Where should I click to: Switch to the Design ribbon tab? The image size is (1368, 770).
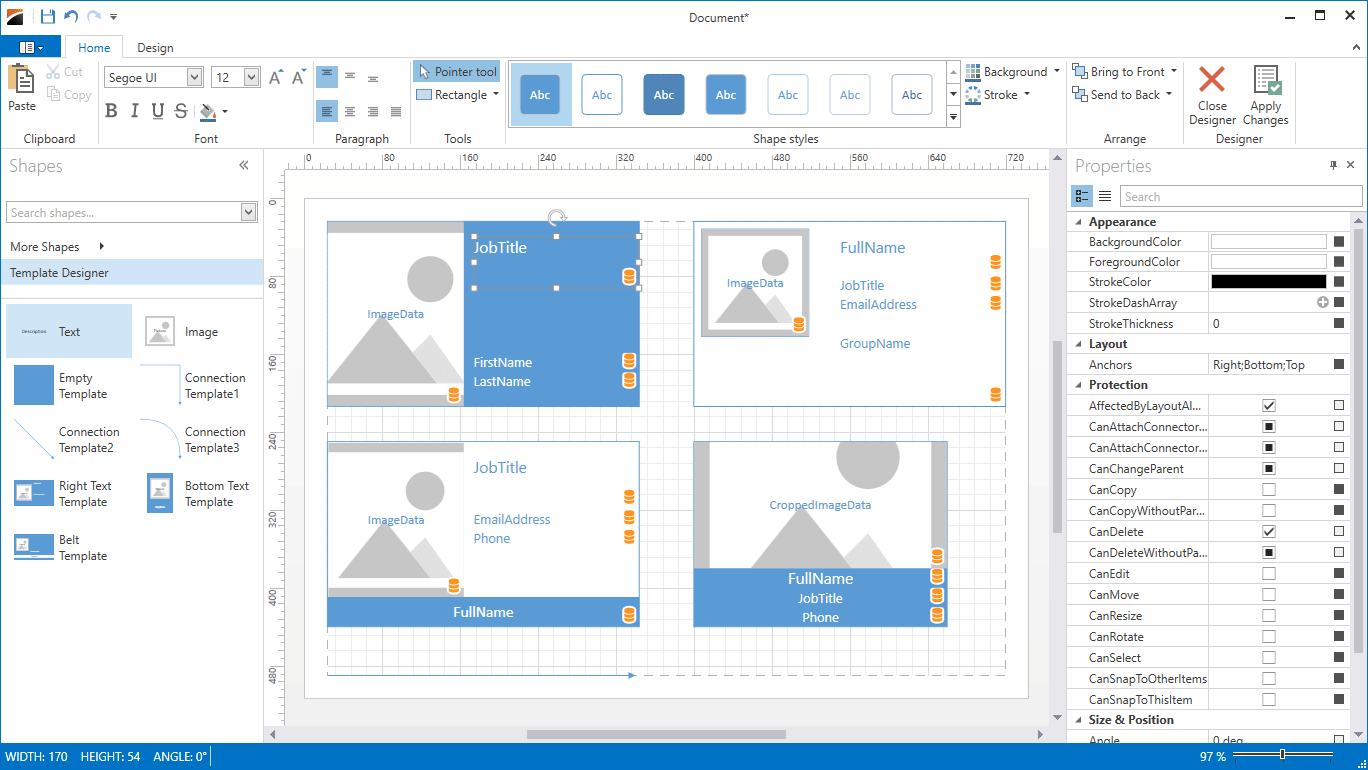(155, 48)
